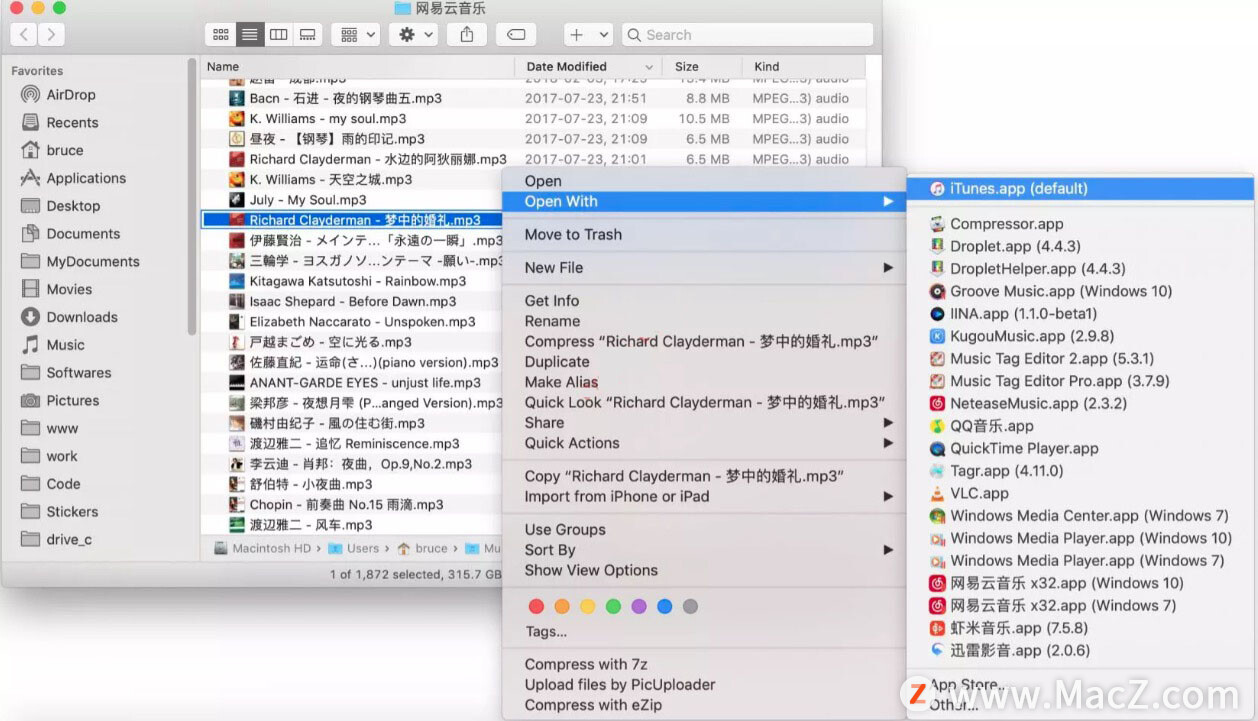Open AirDrop in the sidebar
Image resolution: width=1258 pixels, height=721 pixels.
pyautogui.click(x=71, y=95)
